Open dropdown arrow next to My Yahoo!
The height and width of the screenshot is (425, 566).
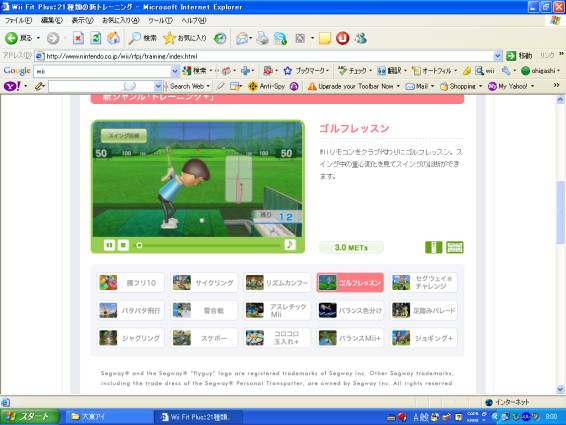click(x=532, y=86)
